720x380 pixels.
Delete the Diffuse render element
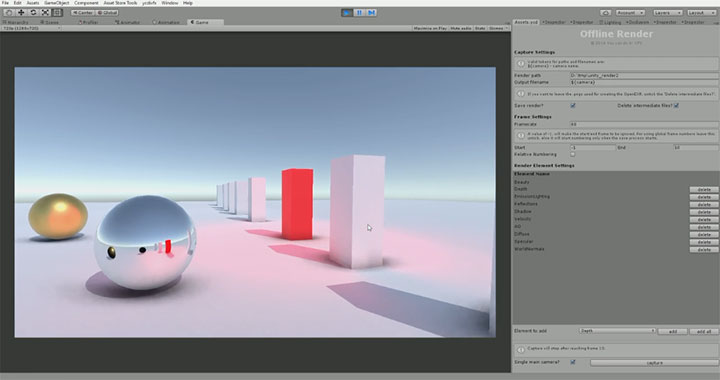(x=704, y=235)
